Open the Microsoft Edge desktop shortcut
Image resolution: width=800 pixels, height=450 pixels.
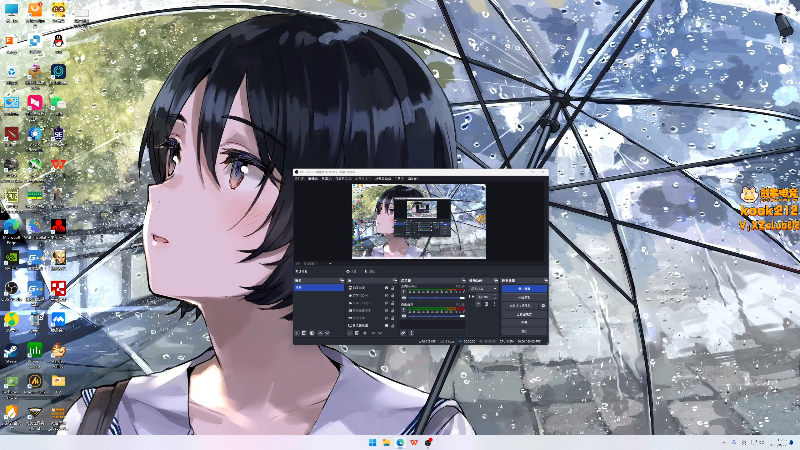(11, 229)
